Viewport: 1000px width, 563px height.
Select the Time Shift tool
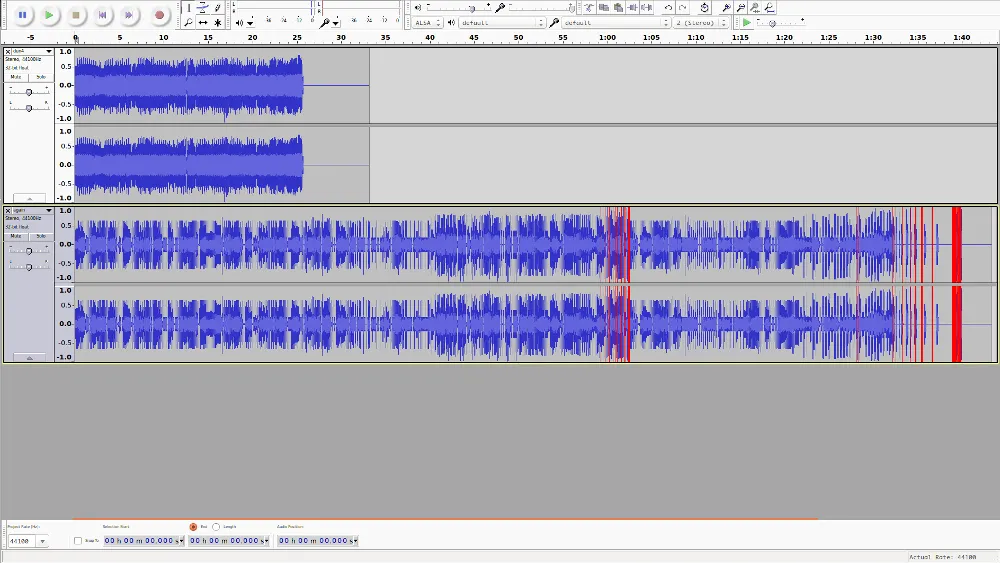203,22
